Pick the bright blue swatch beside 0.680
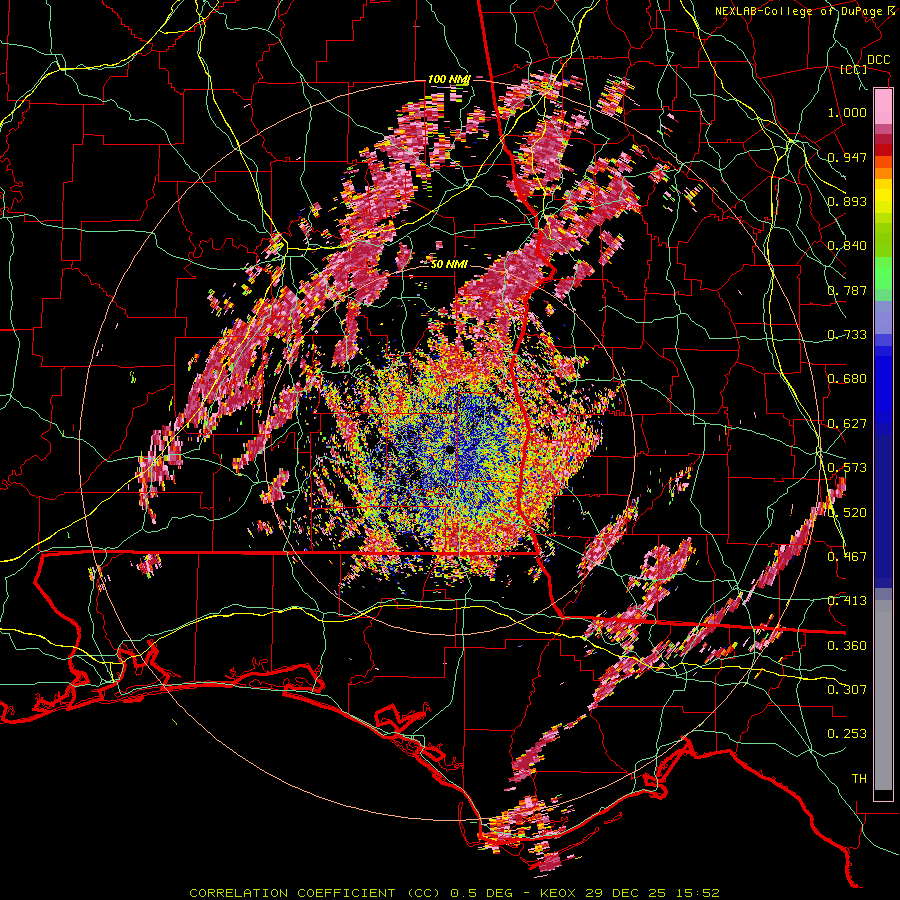This screenshot has height=900, width=900. [x=883, y=382]
